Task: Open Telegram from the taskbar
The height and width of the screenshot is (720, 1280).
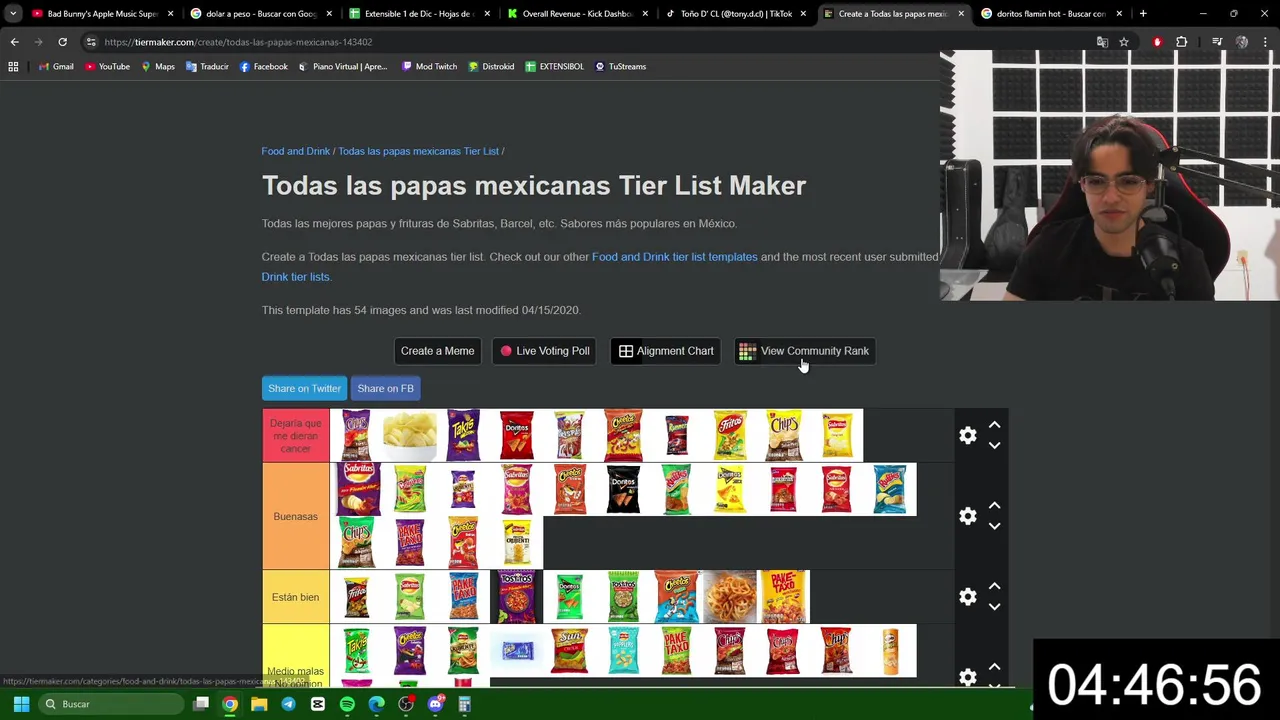Action: (289, 704)
